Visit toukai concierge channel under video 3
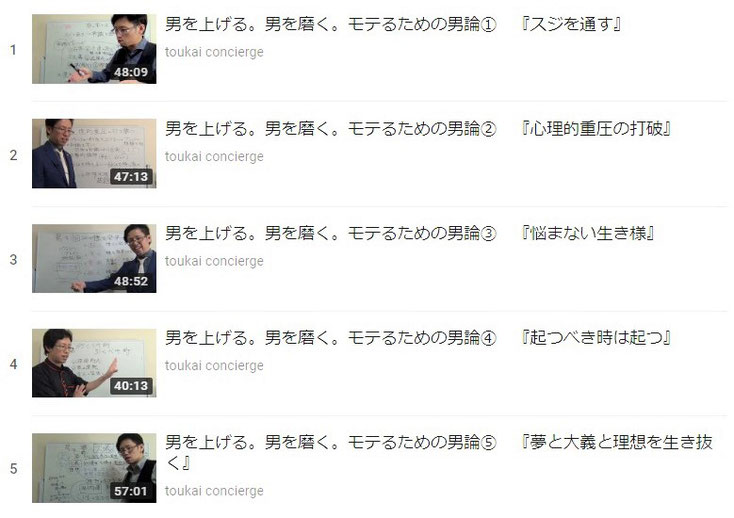Viewport: 734px width, 518px height. tap(214, 261)
